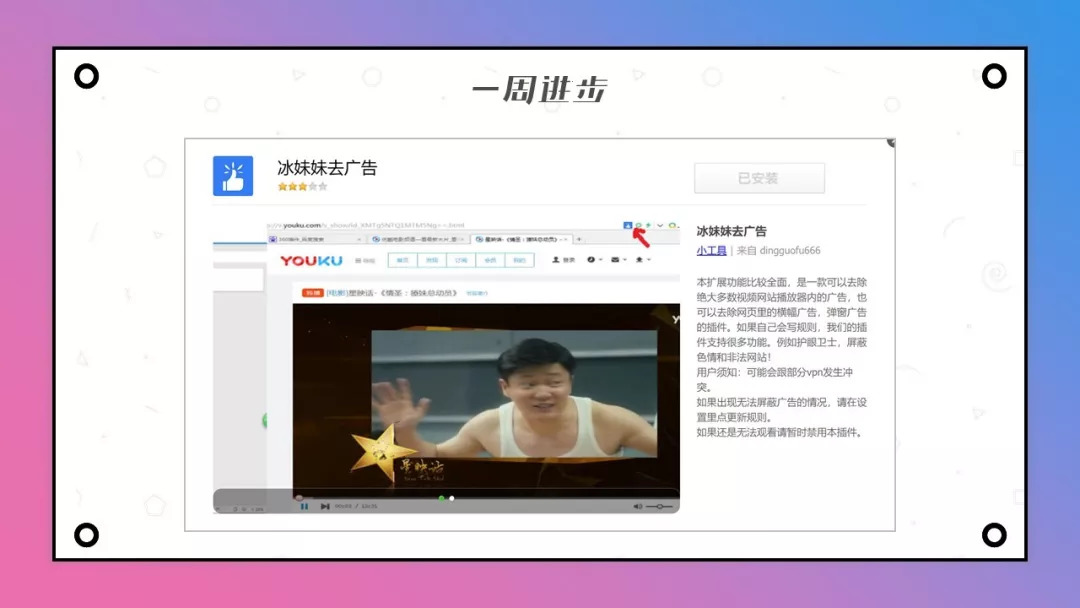Expand the Youku favorites star dropdown
Viewport: 1080px width, 608px height.
[x=643, y=260]
